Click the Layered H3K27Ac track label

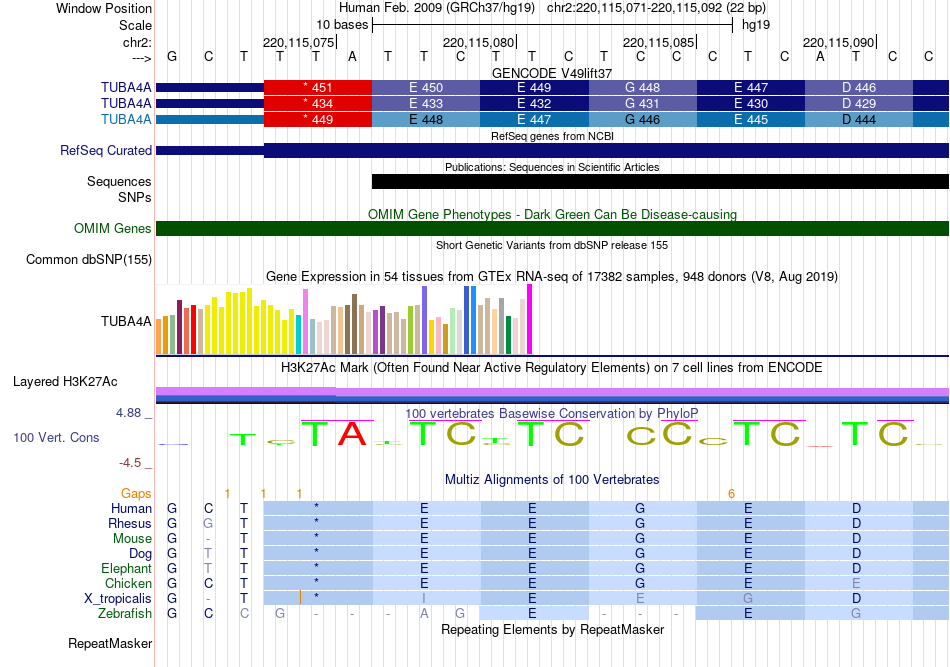click(x=65, y=382)
